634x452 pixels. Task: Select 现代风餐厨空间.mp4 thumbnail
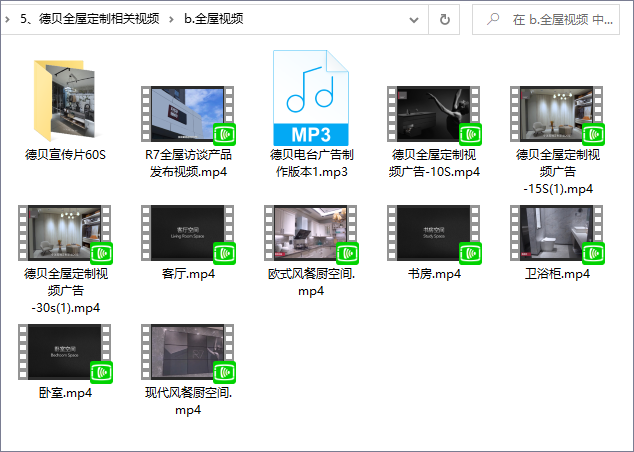(188, 352)
